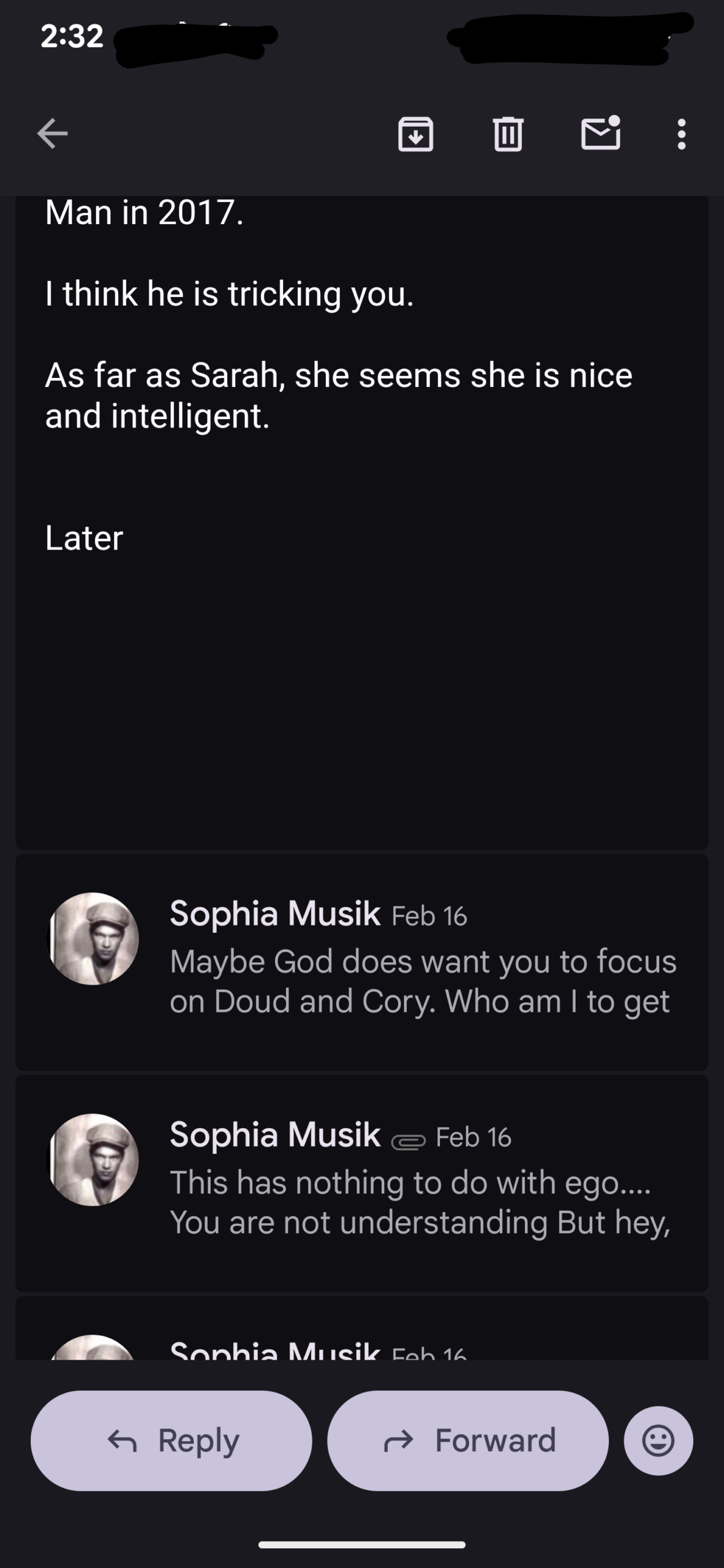
Task: Open second Sophia Musik avatar photo
Action: point(93,1159)
